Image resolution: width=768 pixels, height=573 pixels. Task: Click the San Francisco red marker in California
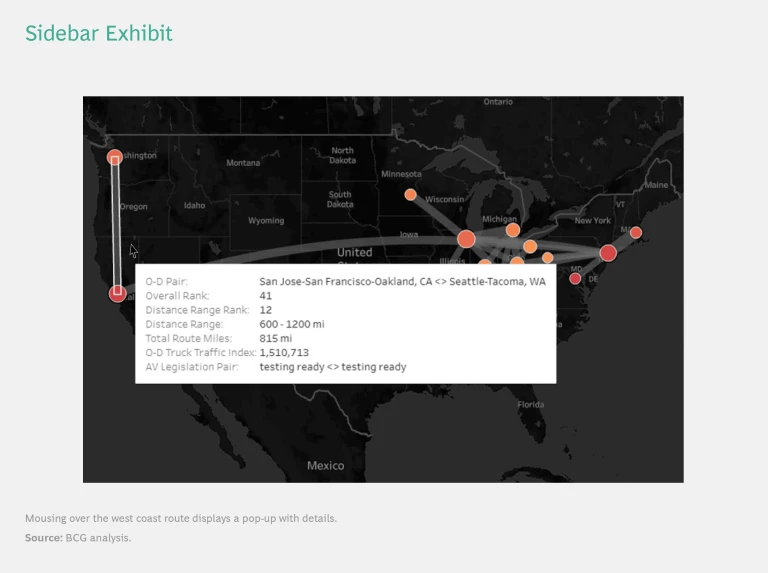coord(117,293)
